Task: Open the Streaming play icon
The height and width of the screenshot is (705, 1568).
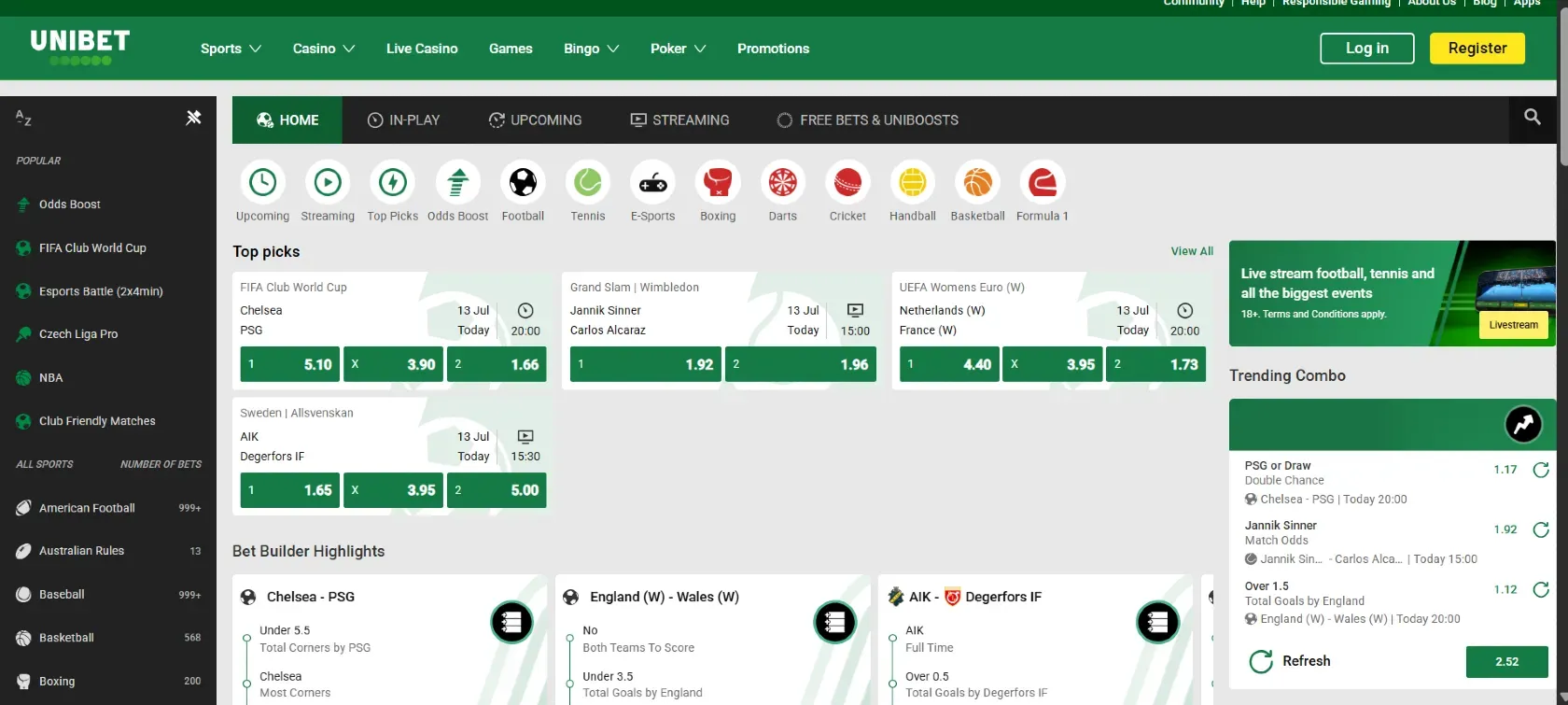Action: point(328,182)
